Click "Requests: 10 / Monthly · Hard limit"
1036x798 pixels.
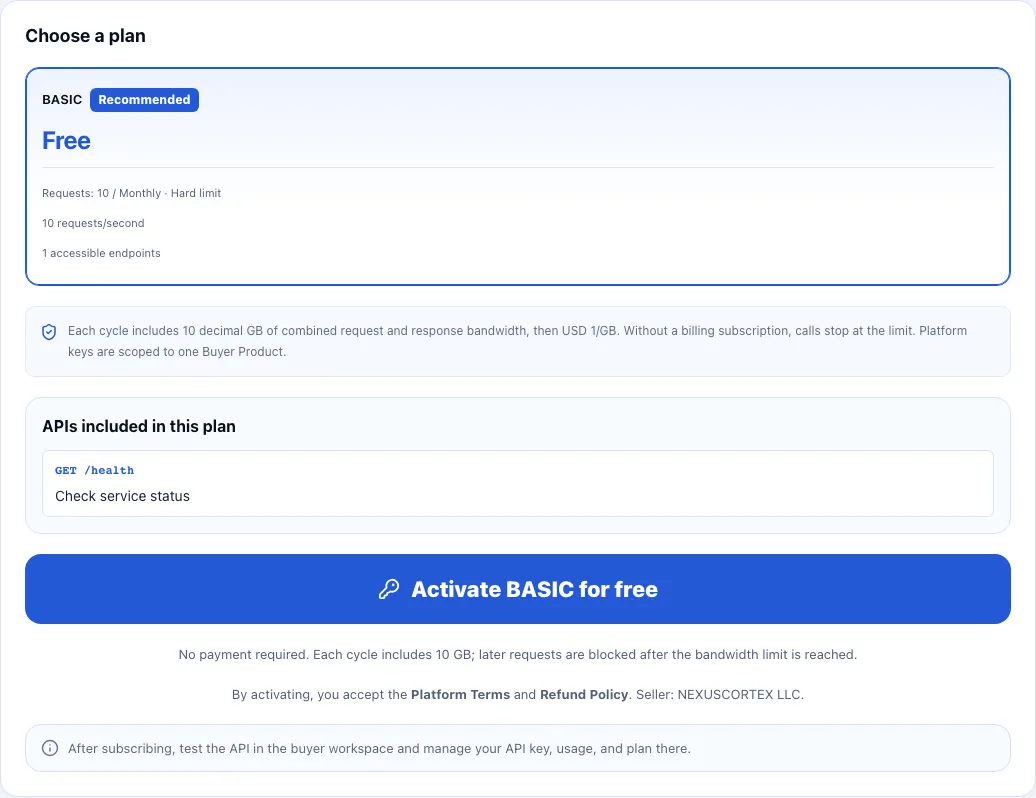tap(131, 193)
